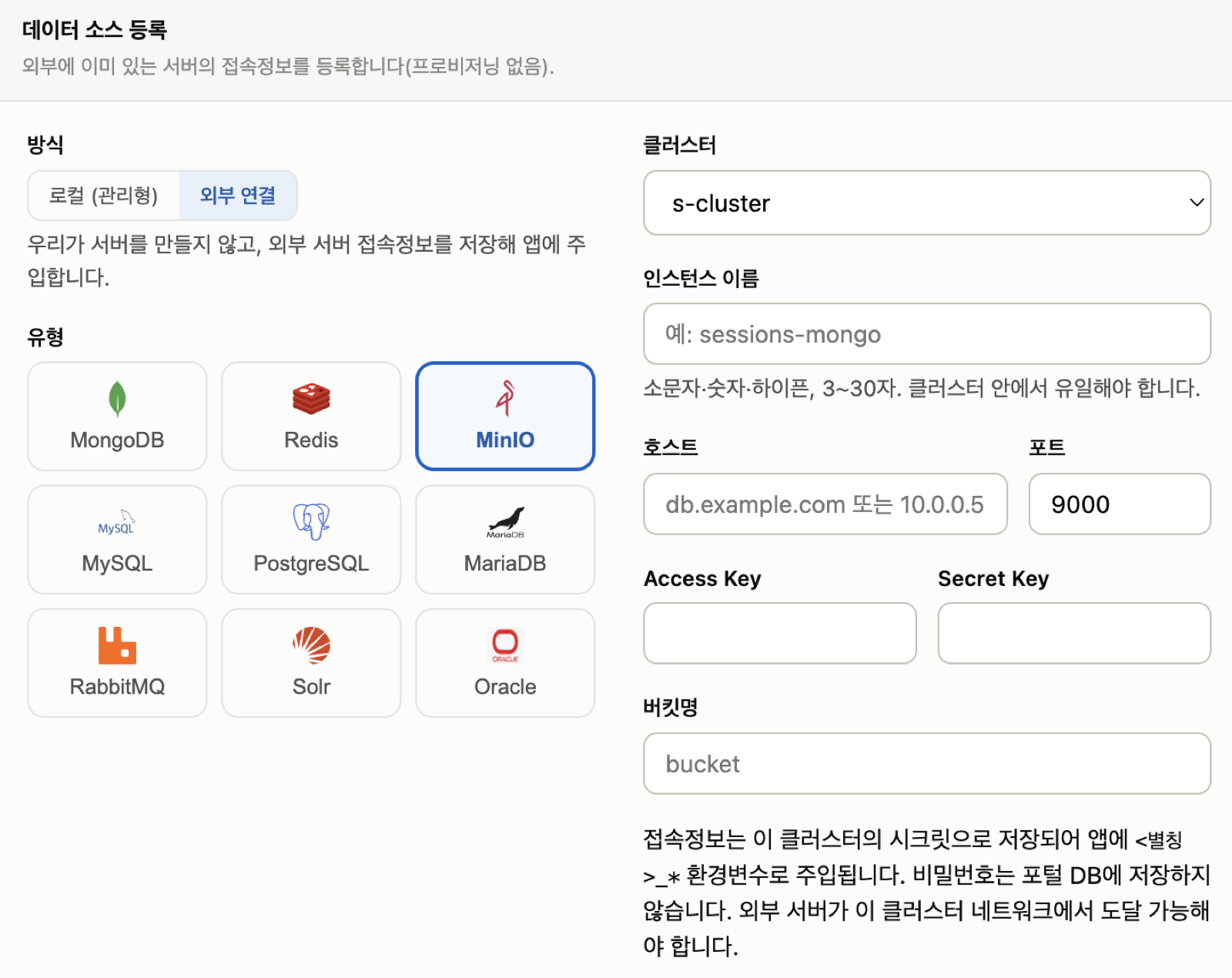Click the 데이터 소스 등록 heading
The width and height of the screenshot is (1232, 978).
pos(95,30)
